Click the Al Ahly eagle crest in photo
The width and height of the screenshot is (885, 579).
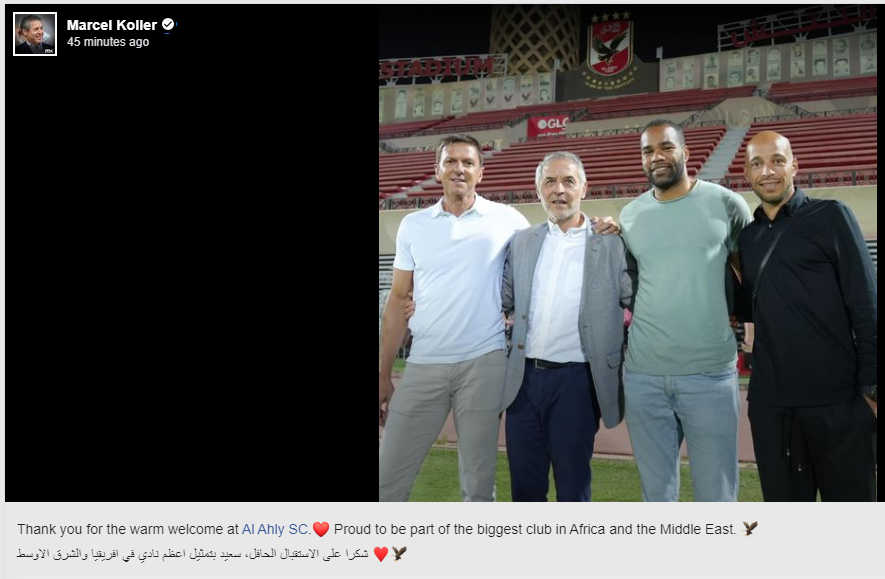pyautogui.click(x=610, y=51)
